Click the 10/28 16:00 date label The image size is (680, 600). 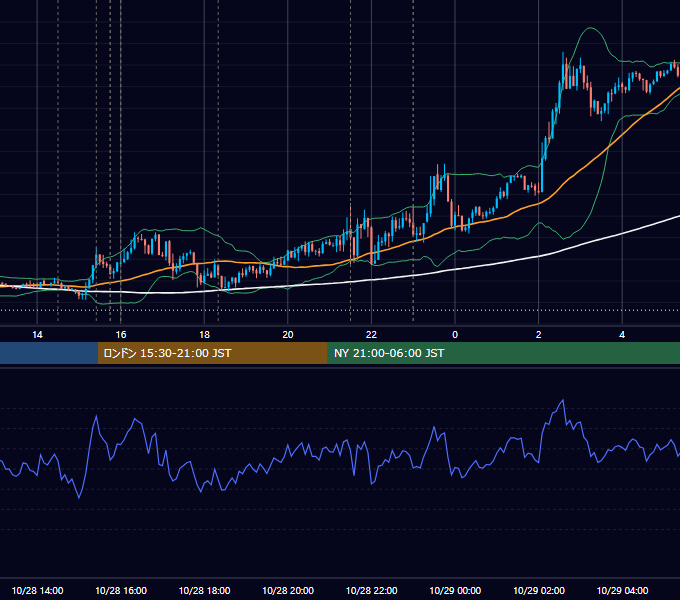click(121, 590)
